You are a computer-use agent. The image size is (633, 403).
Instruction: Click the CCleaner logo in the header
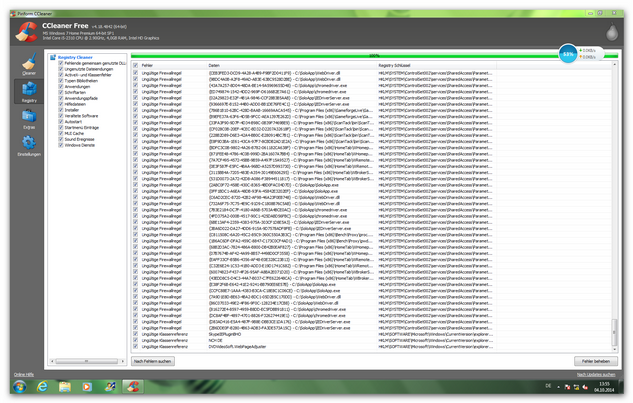27,32
